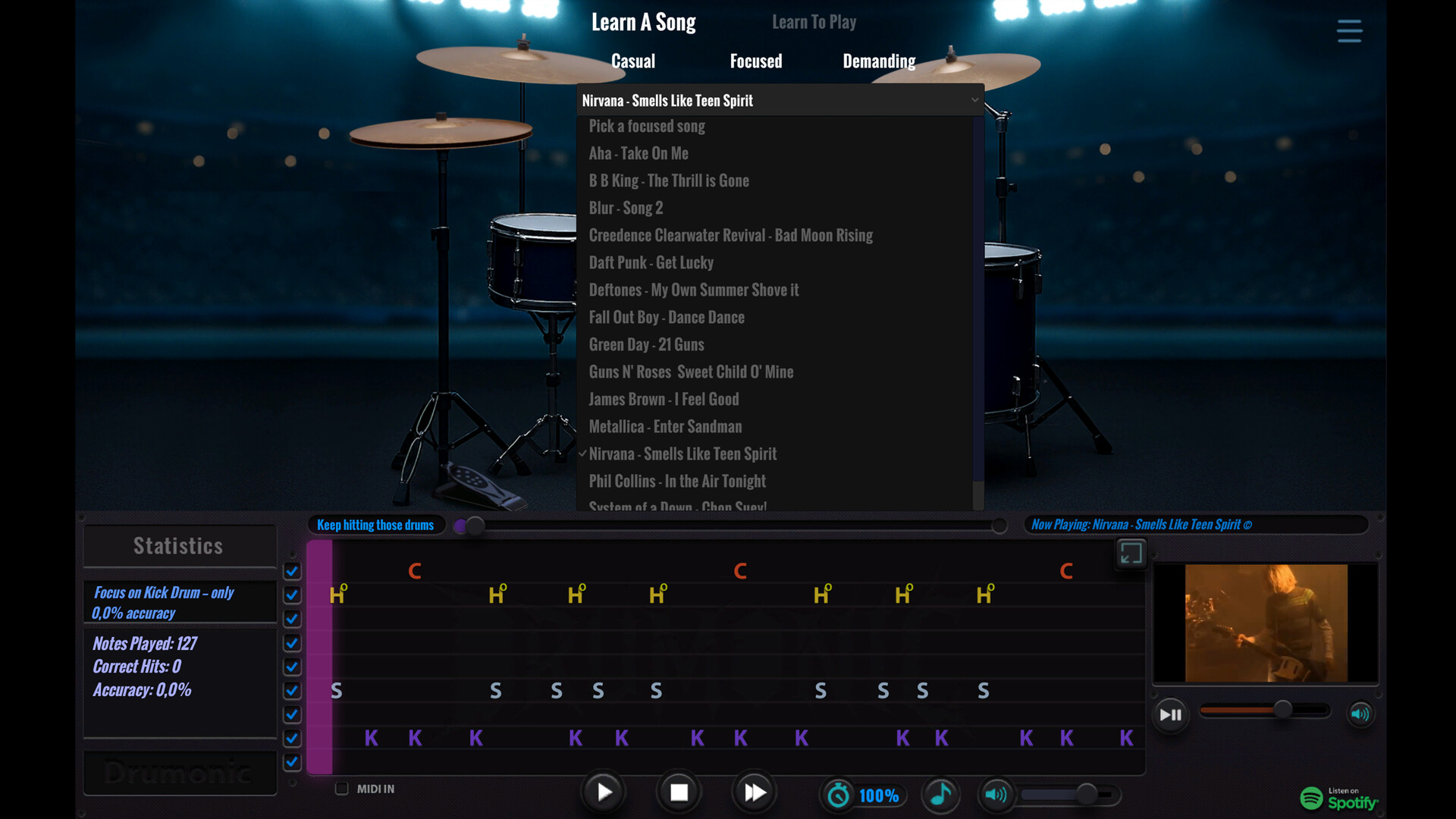Screen dimensions: 1456x819
Task: Mute the main volume speaker icon
Action: [x=995, y=794]
